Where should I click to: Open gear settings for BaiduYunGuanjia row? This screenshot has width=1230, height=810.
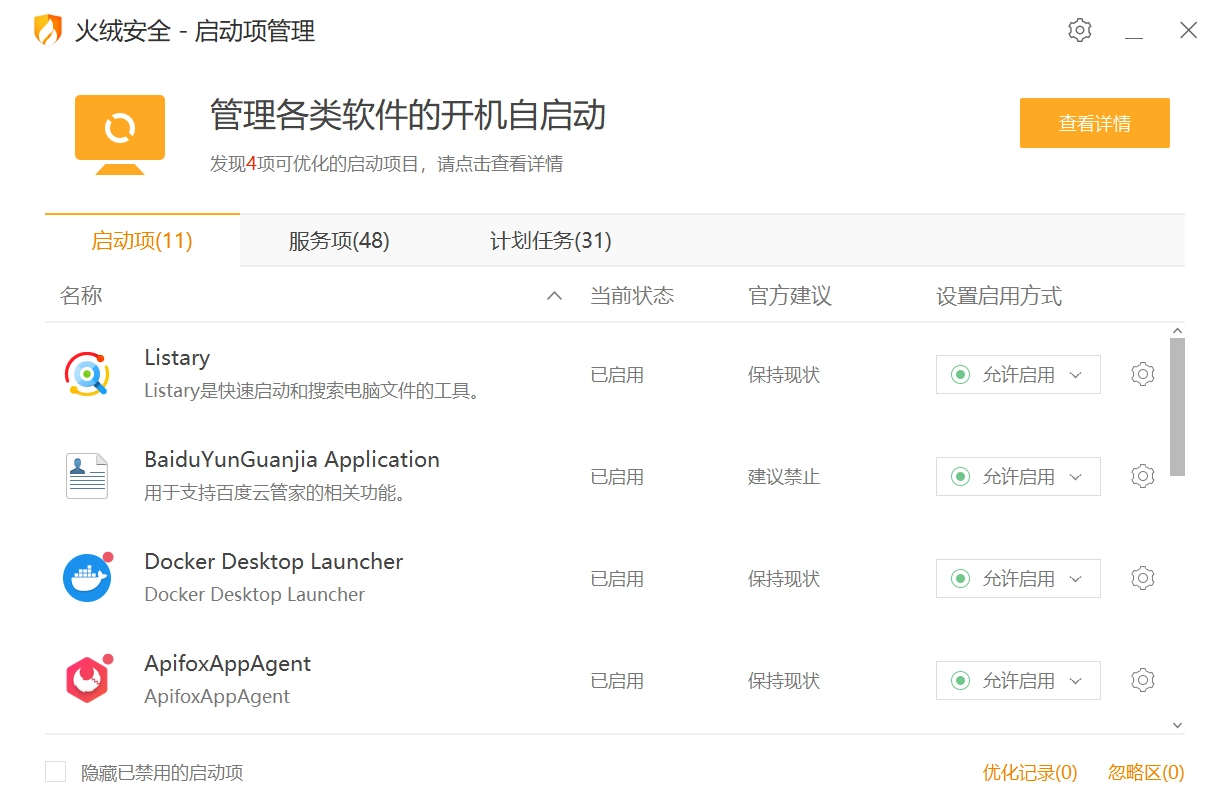(1143, 476)
